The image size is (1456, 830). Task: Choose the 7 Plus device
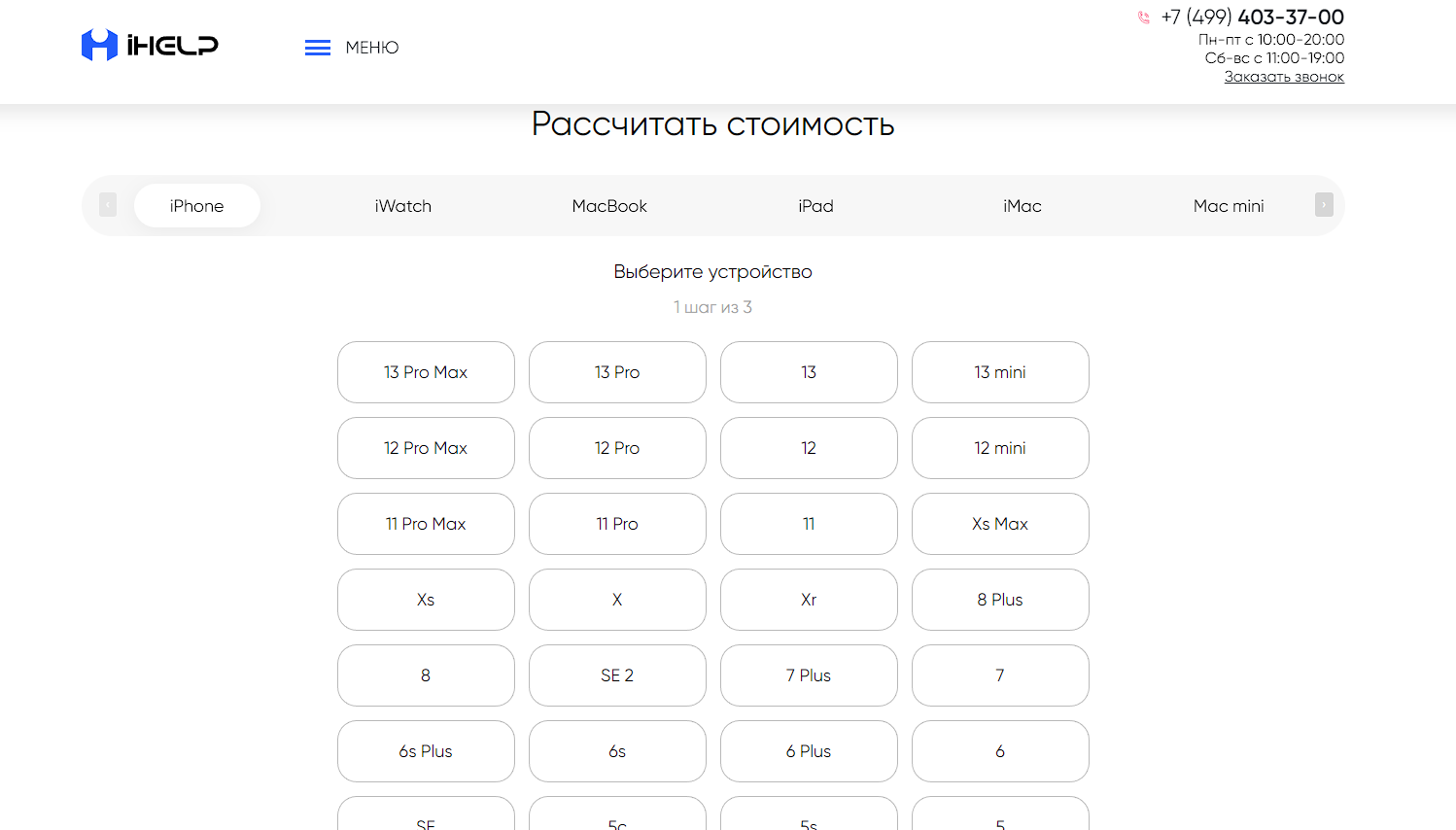coord(809,675)
